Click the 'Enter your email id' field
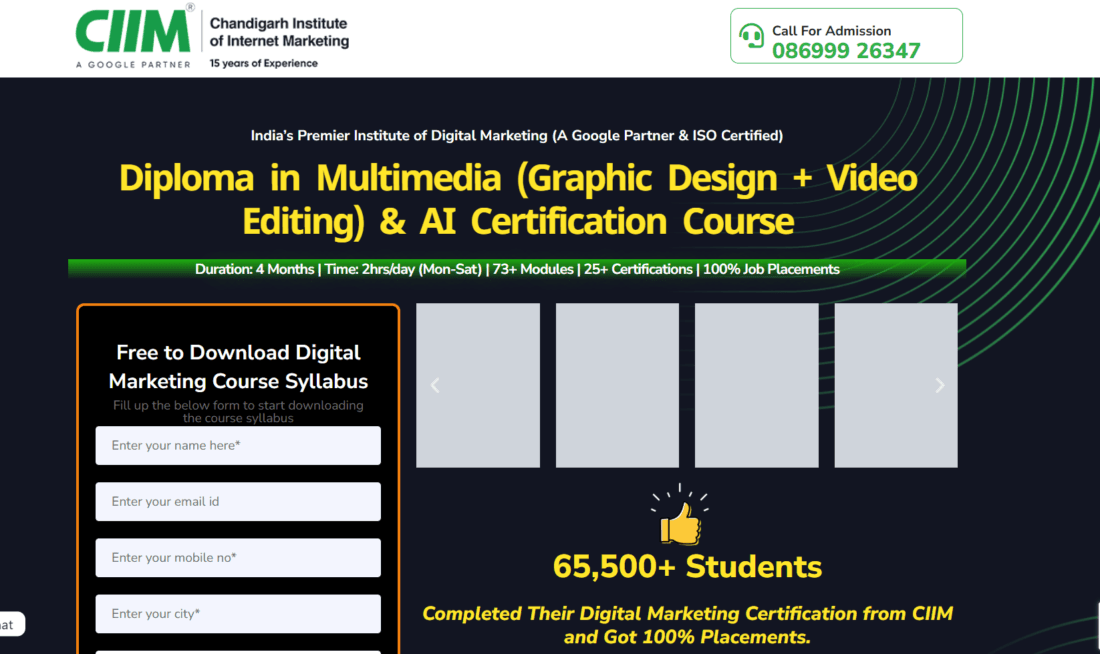1100x654 pixels. coord(238,502)
